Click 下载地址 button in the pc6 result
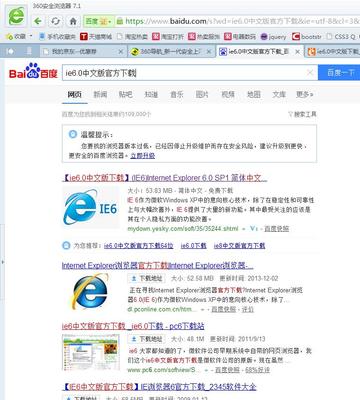 (147, 339)
